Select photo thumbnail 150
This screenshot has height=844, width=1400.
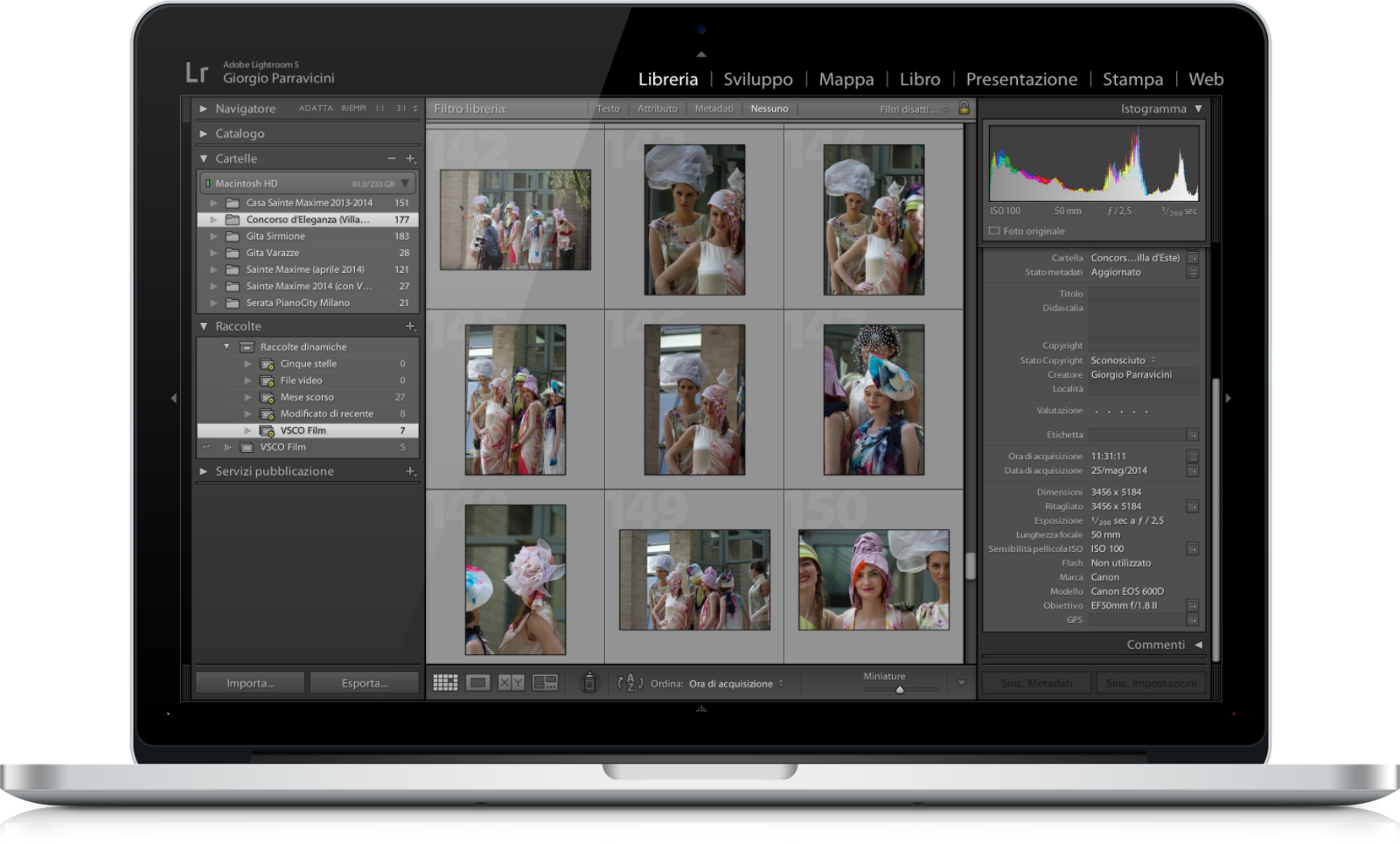(x=874, y=579)
